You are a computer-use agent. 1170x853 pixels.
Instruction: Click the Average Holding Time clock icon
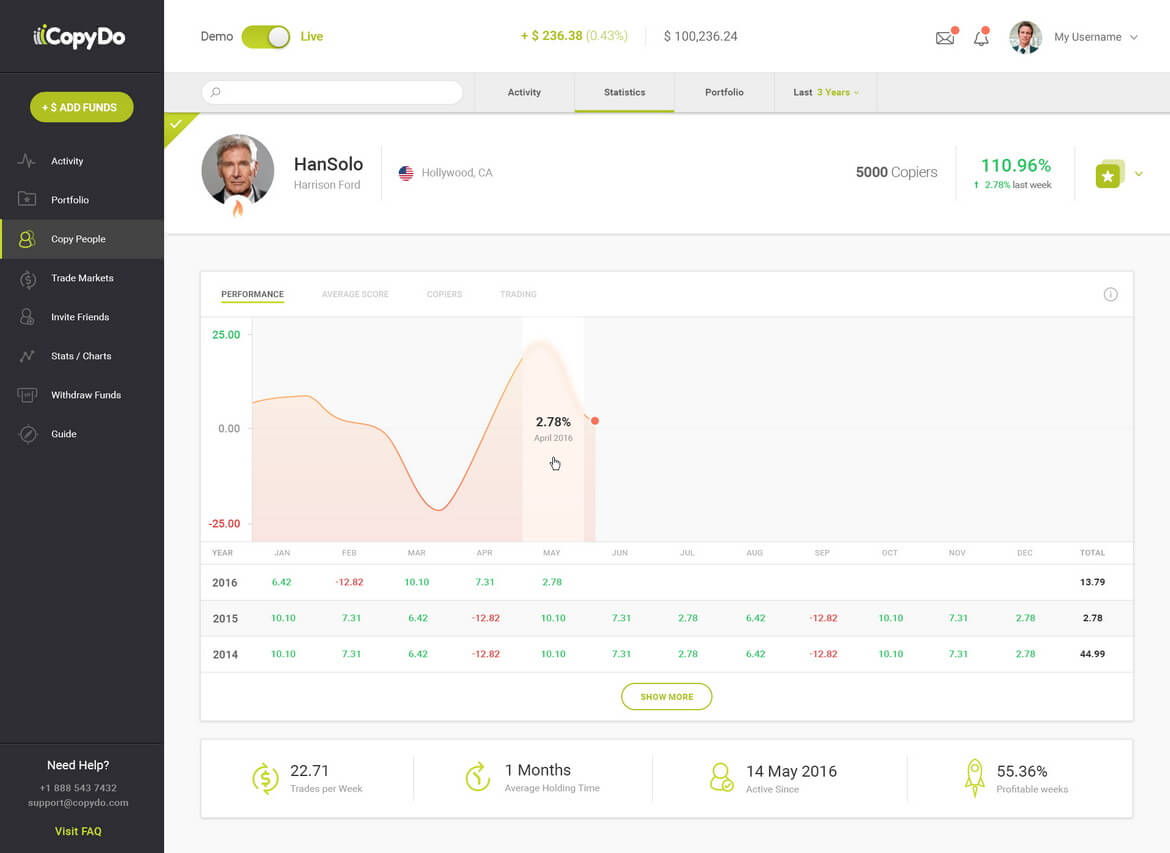point(478,777)
